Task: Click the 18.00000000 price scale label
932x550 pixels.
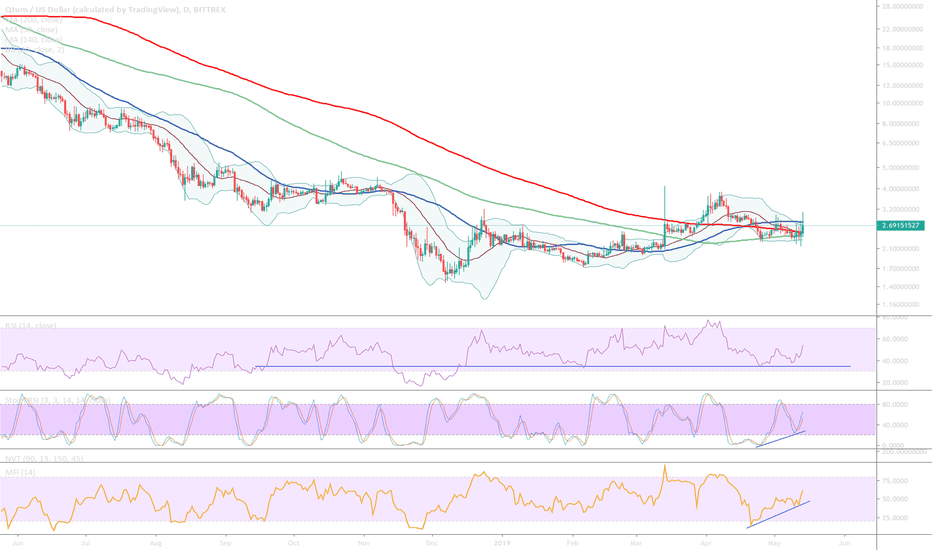Action: click(904, 48)
